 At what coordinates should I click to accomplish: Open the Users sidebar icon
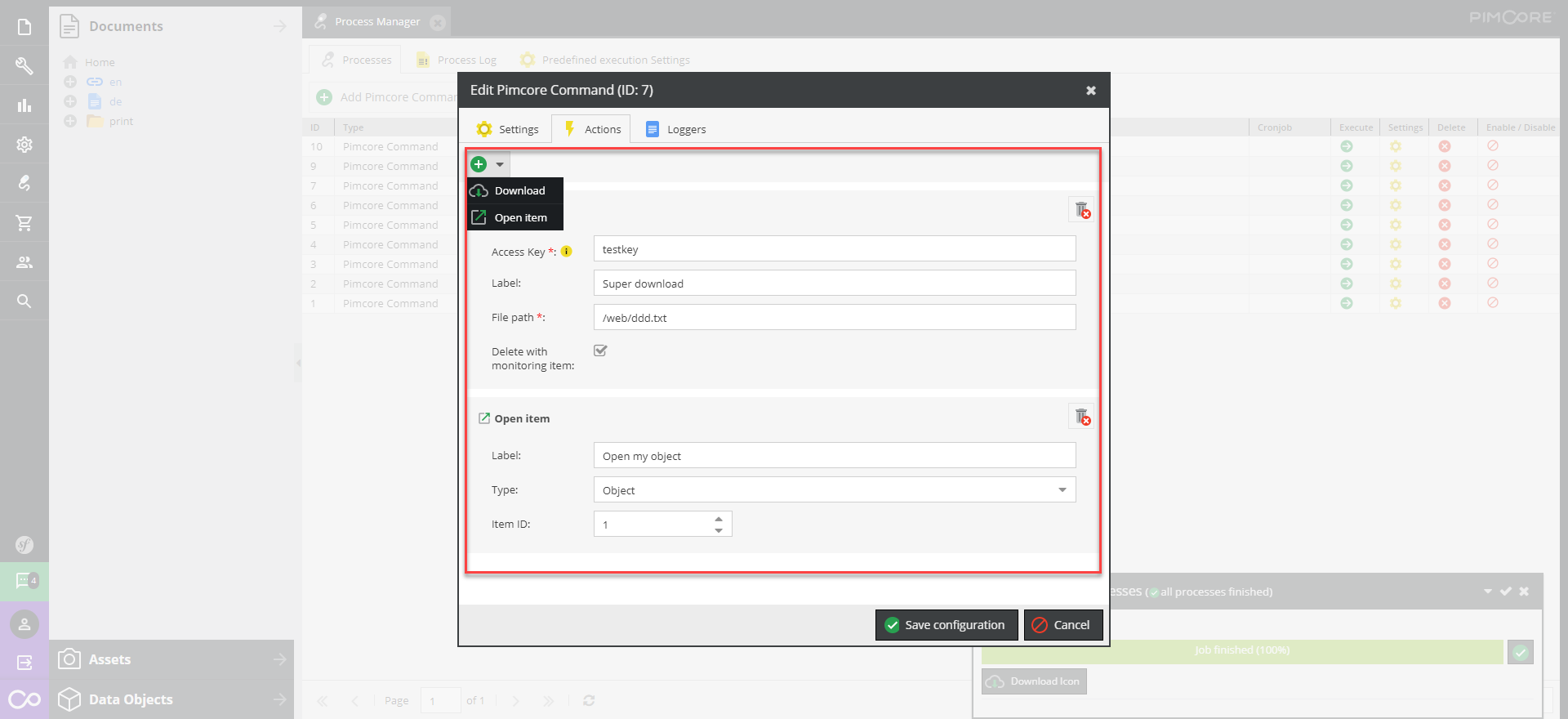[x=24, y=261]
